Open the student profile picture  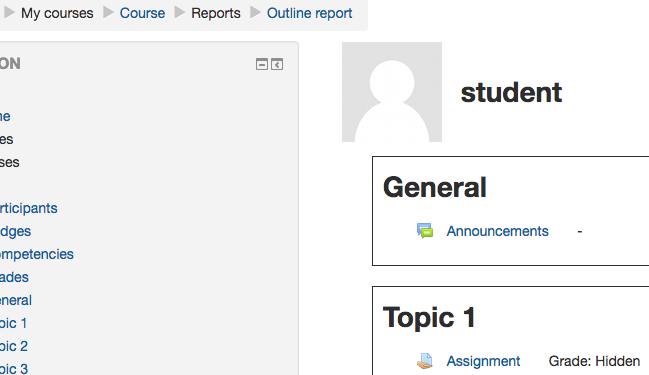click(x=392, y=92)
